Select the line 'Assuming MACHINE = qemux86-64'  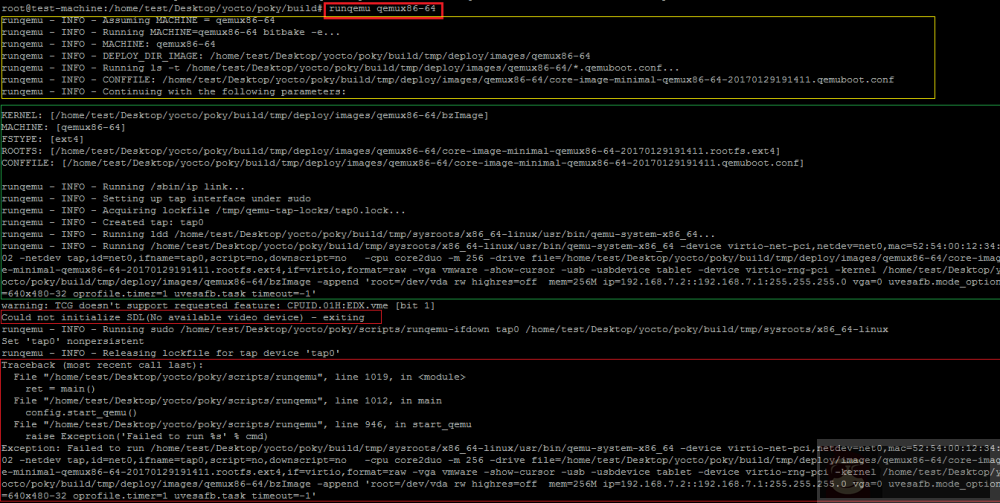coord(138,20)
